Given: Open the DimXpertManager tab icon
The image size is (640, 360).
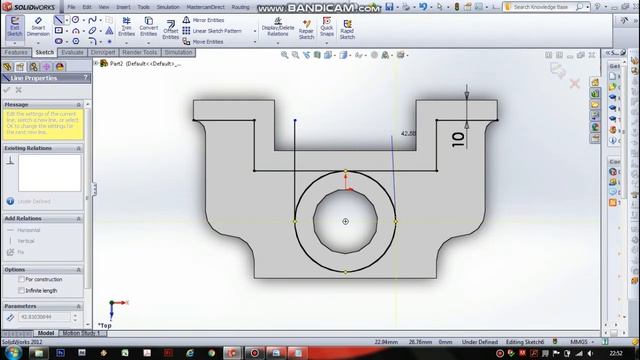Looking at the screenshot, I should (47, 67).
